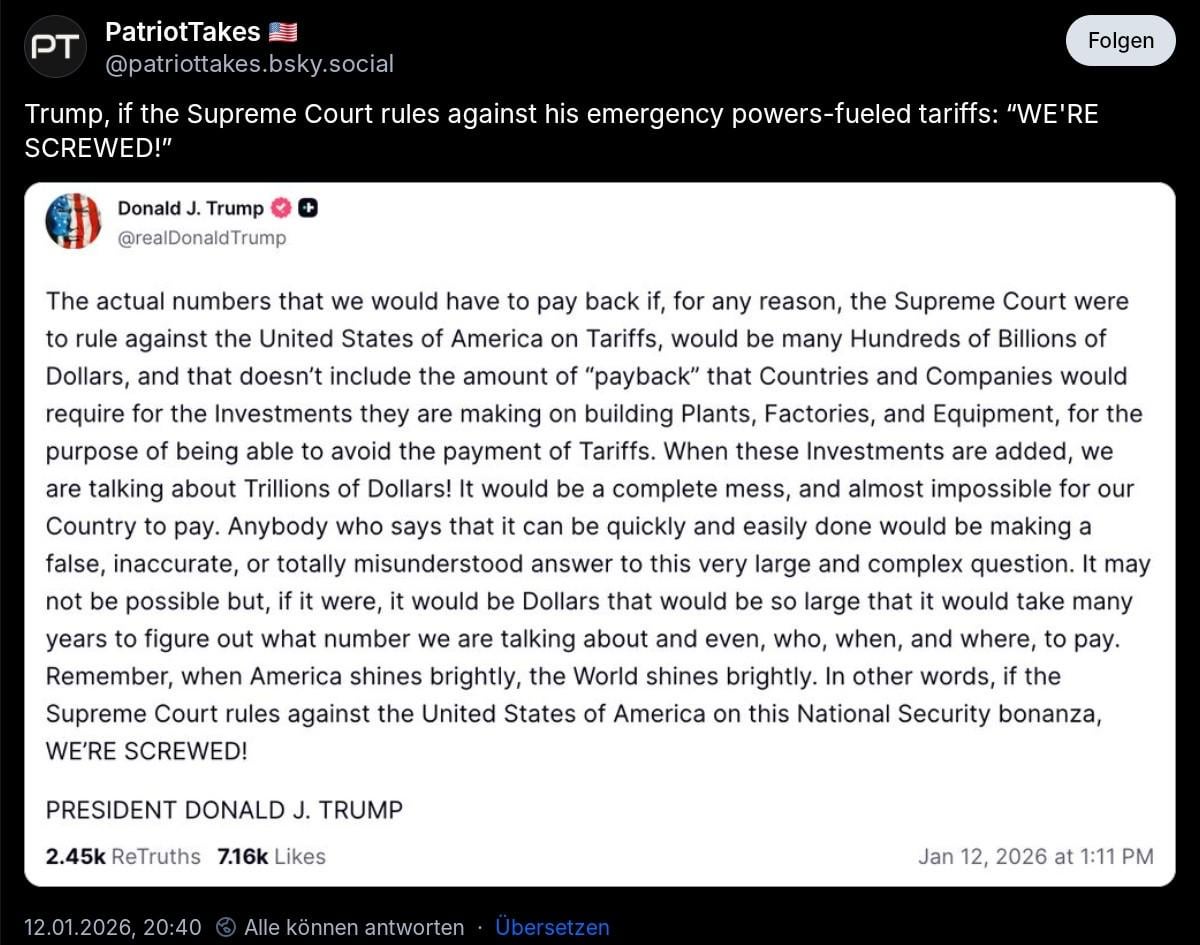Screen dimensions: 1200x945
Task: Click the PT profile avatar
Action: point(55,48)
